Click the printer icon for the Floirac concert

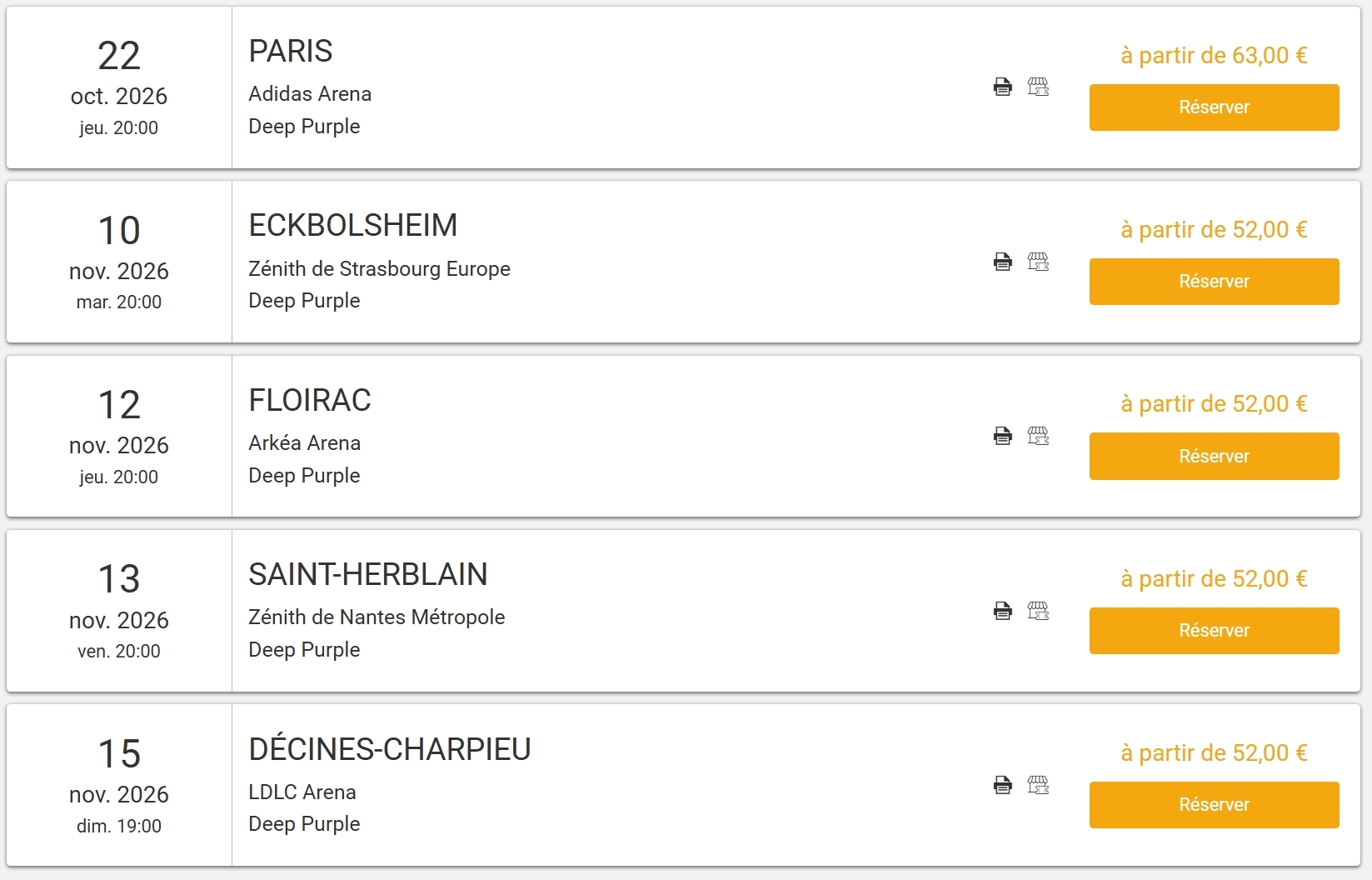coord(1003,436)
